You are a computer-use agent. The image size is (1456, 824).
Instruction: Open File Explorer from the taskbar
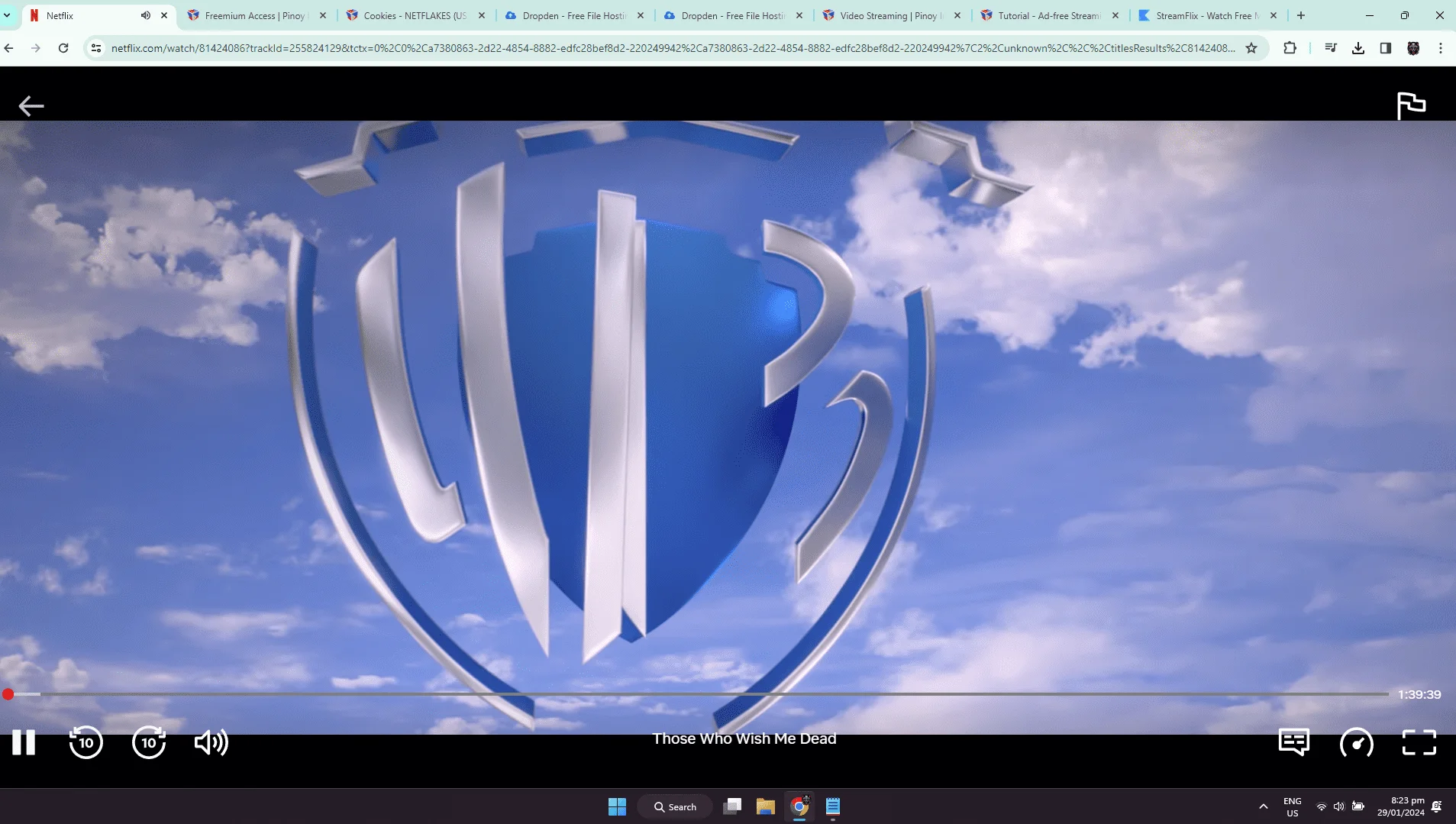(x=766, y=806)
